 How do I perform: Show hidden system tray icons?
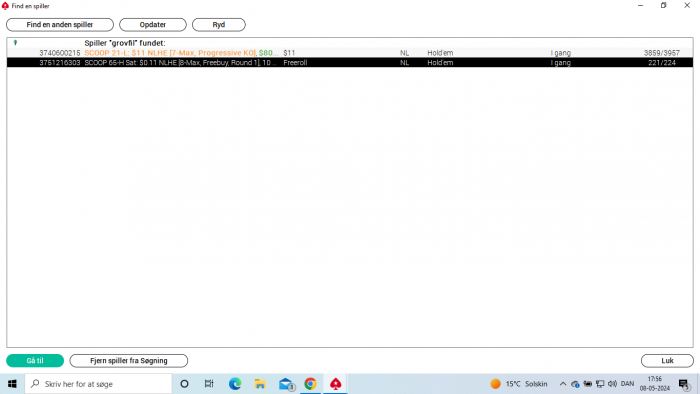[x=563, y=384]
